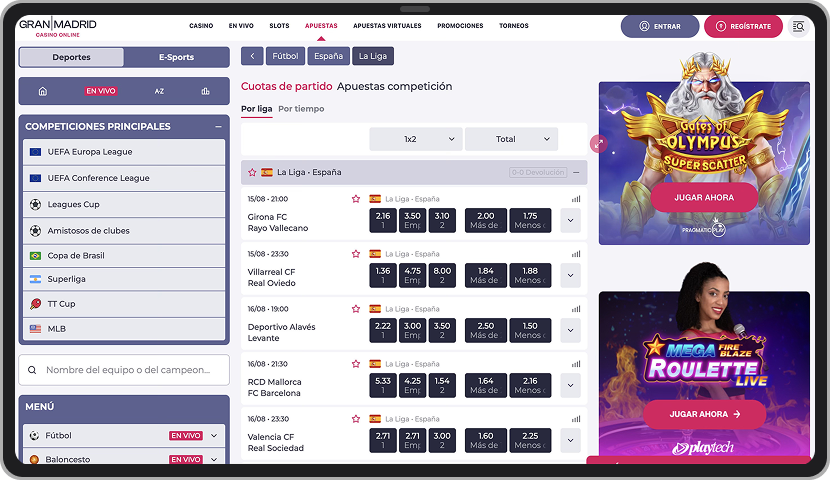Click Jugar Ahora on Gates of Olympus
The image size is (830, 480).
click(x=704, y=197)
